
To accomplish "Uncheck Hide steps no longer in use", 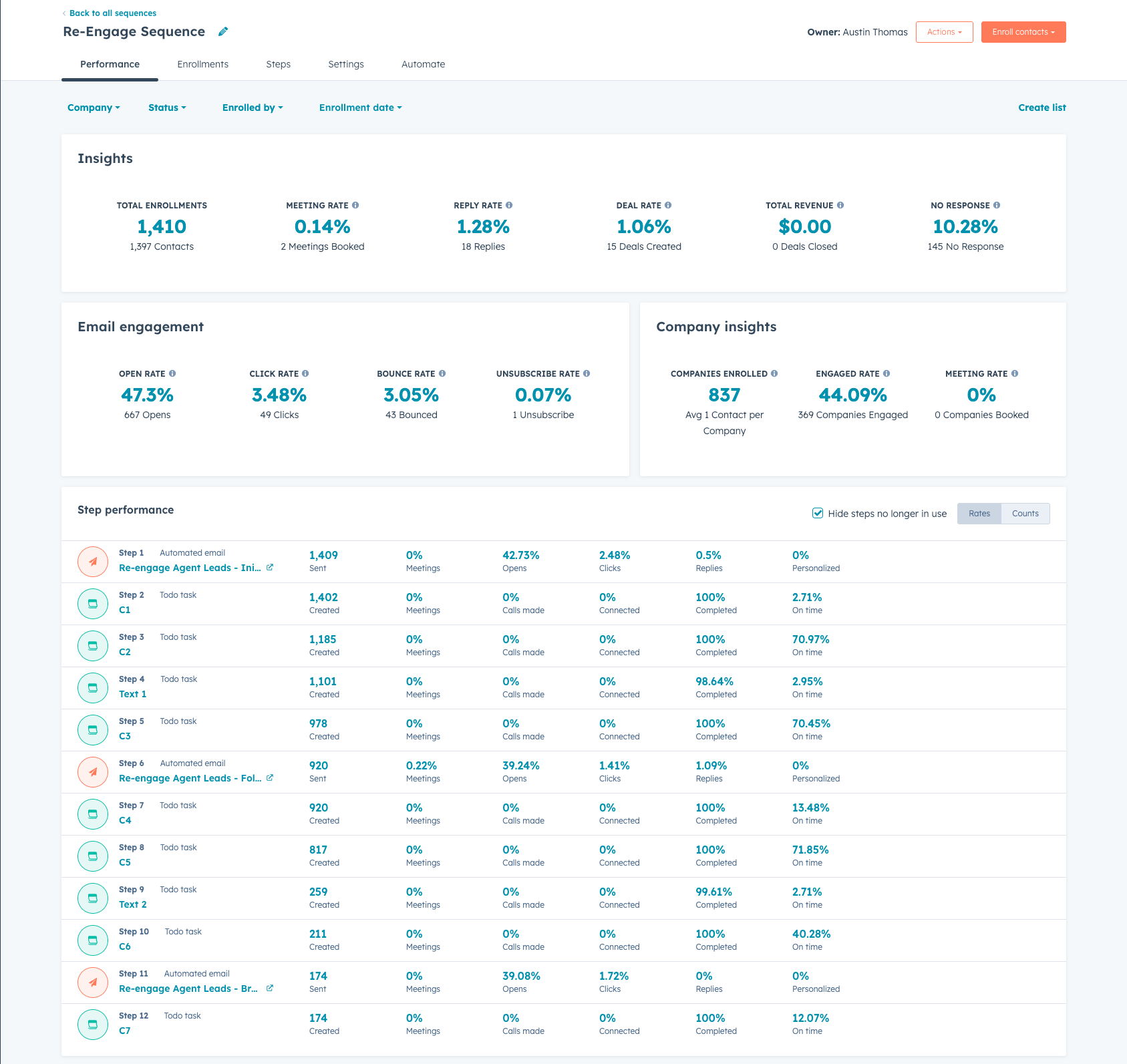I will pos(818,513).
